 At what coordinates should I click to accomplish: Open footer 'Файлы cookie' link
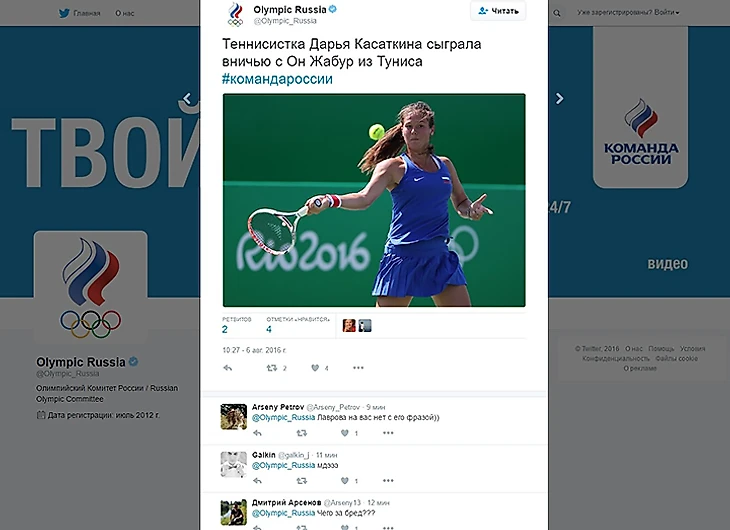coord(676,358)
